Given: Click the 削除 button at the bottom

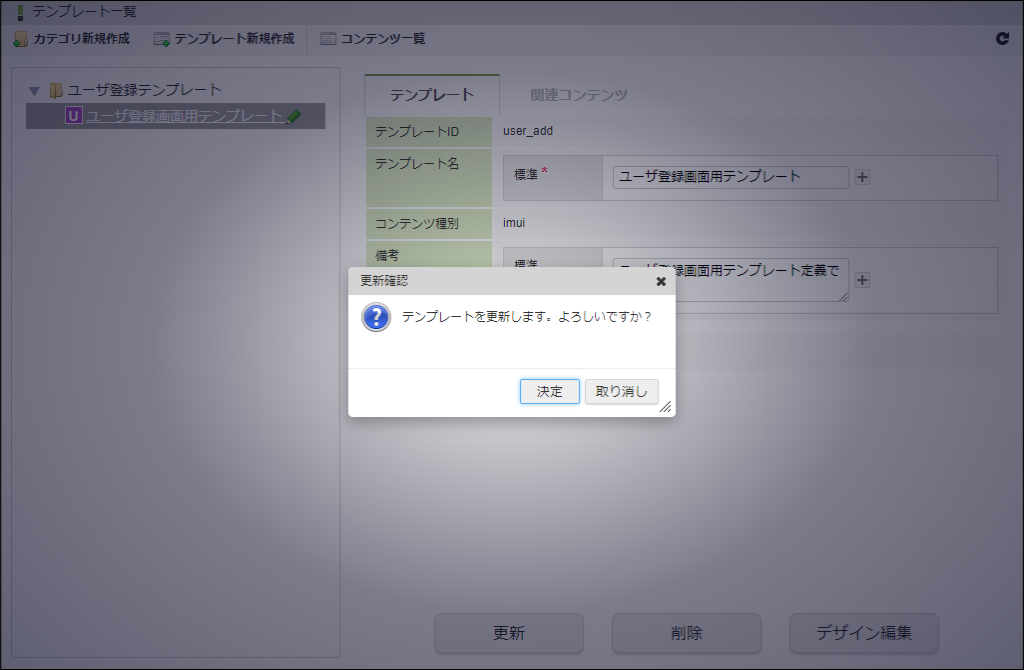Looking at the screenshot, I should (686, 633).
